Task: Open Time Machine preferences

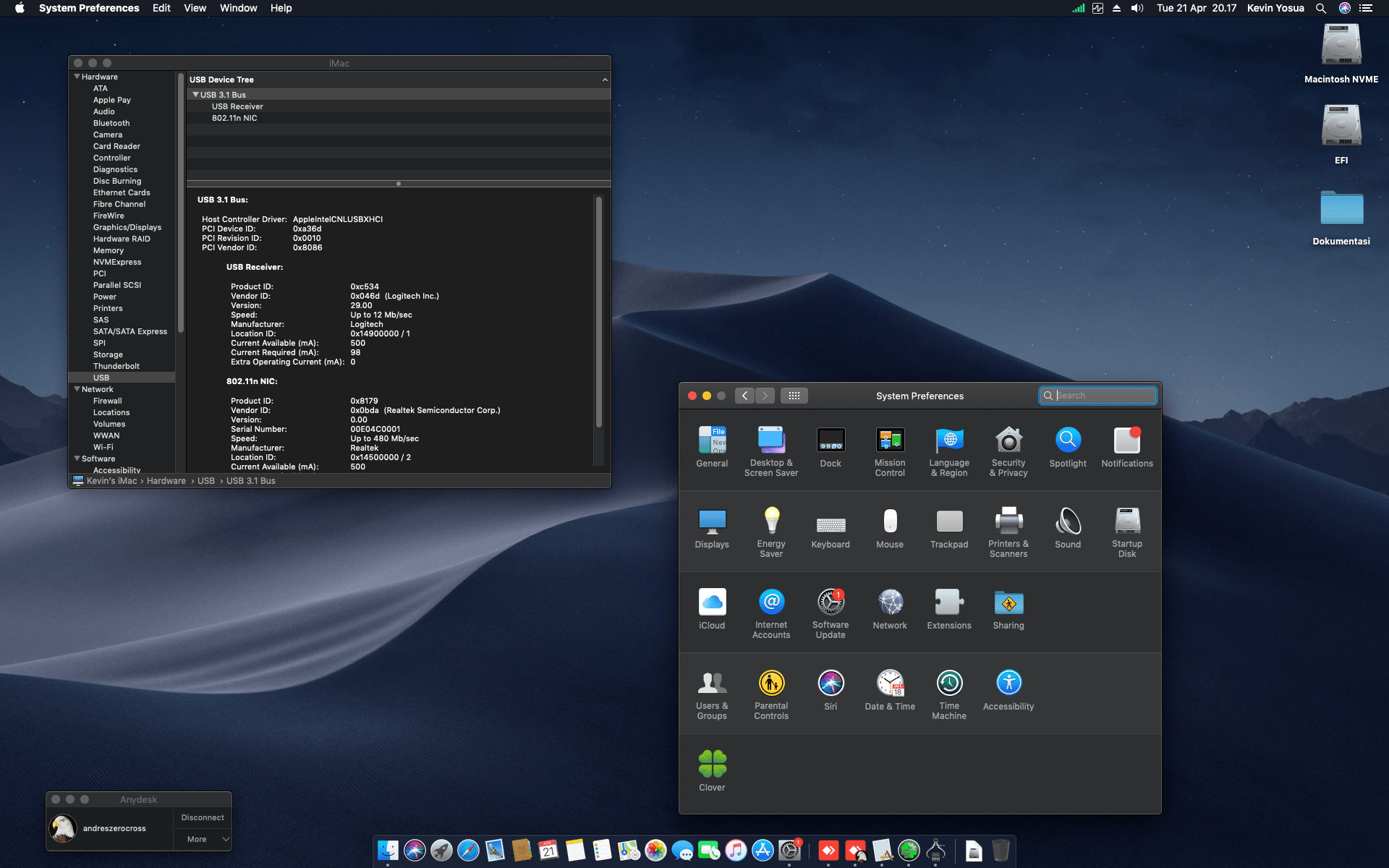Action: point(949,683)
